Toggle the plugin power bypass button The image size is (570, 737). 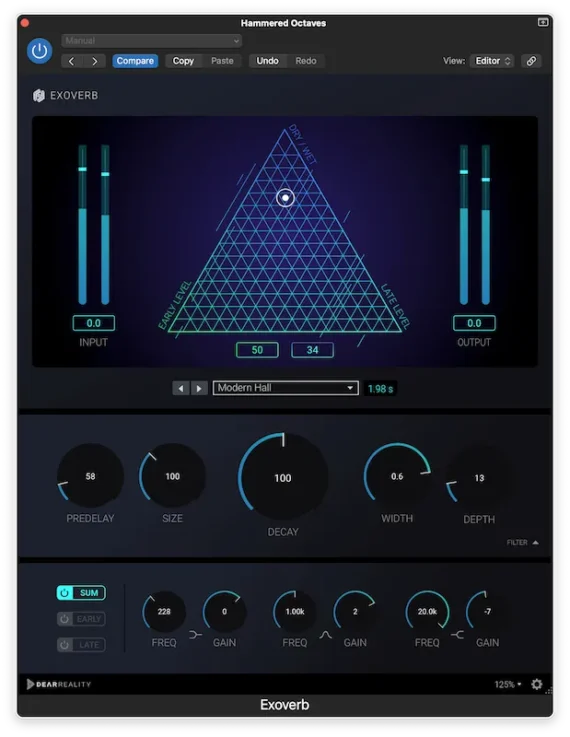tap(39, 51)
